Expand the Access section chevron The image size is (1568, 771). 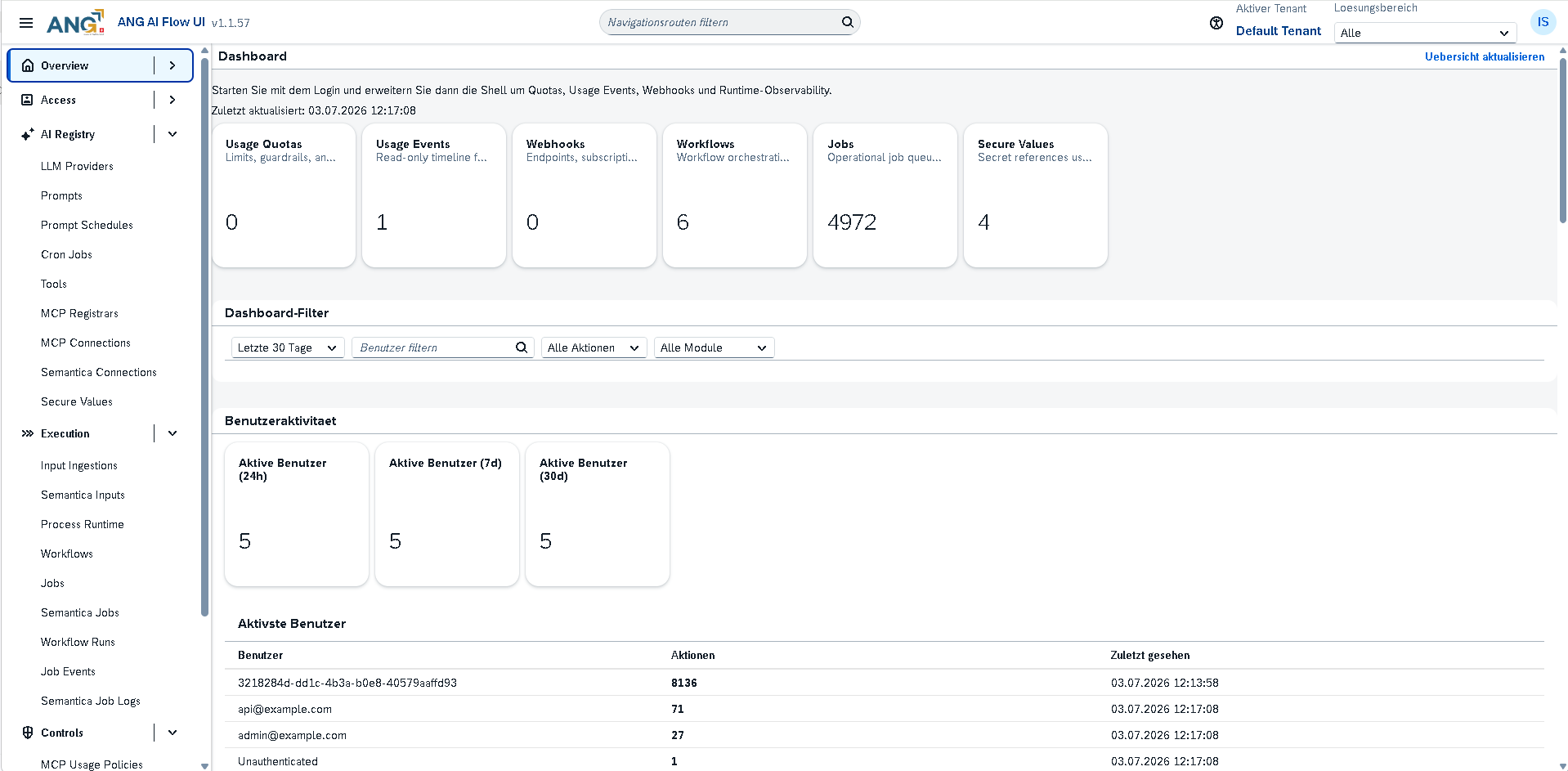tap(172, 100)
